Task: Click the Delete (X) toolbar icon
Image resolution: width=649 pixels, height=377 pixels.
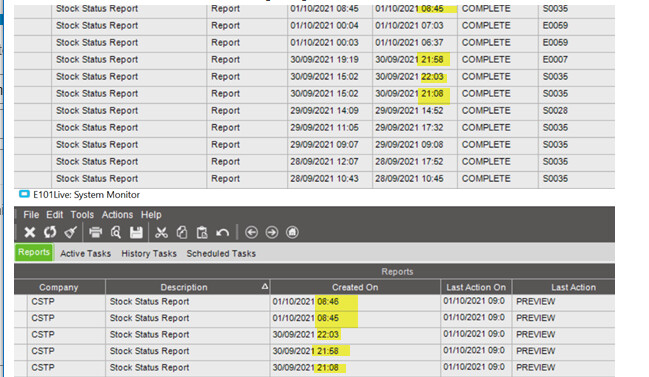Action: 29,233
